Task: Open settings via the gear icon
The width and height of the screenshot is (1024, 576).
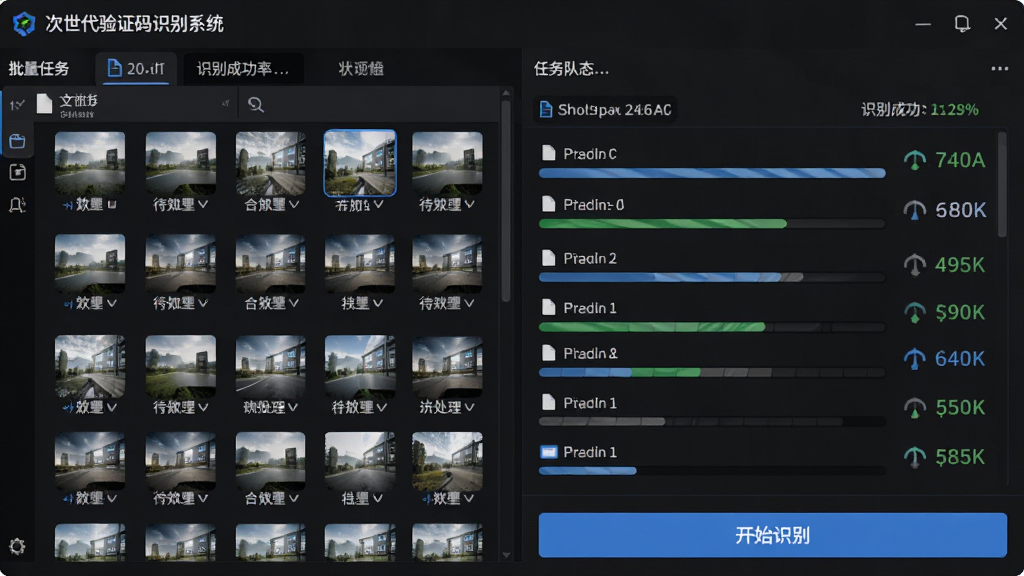Action: pyautogui.click(x=17, y=546)
